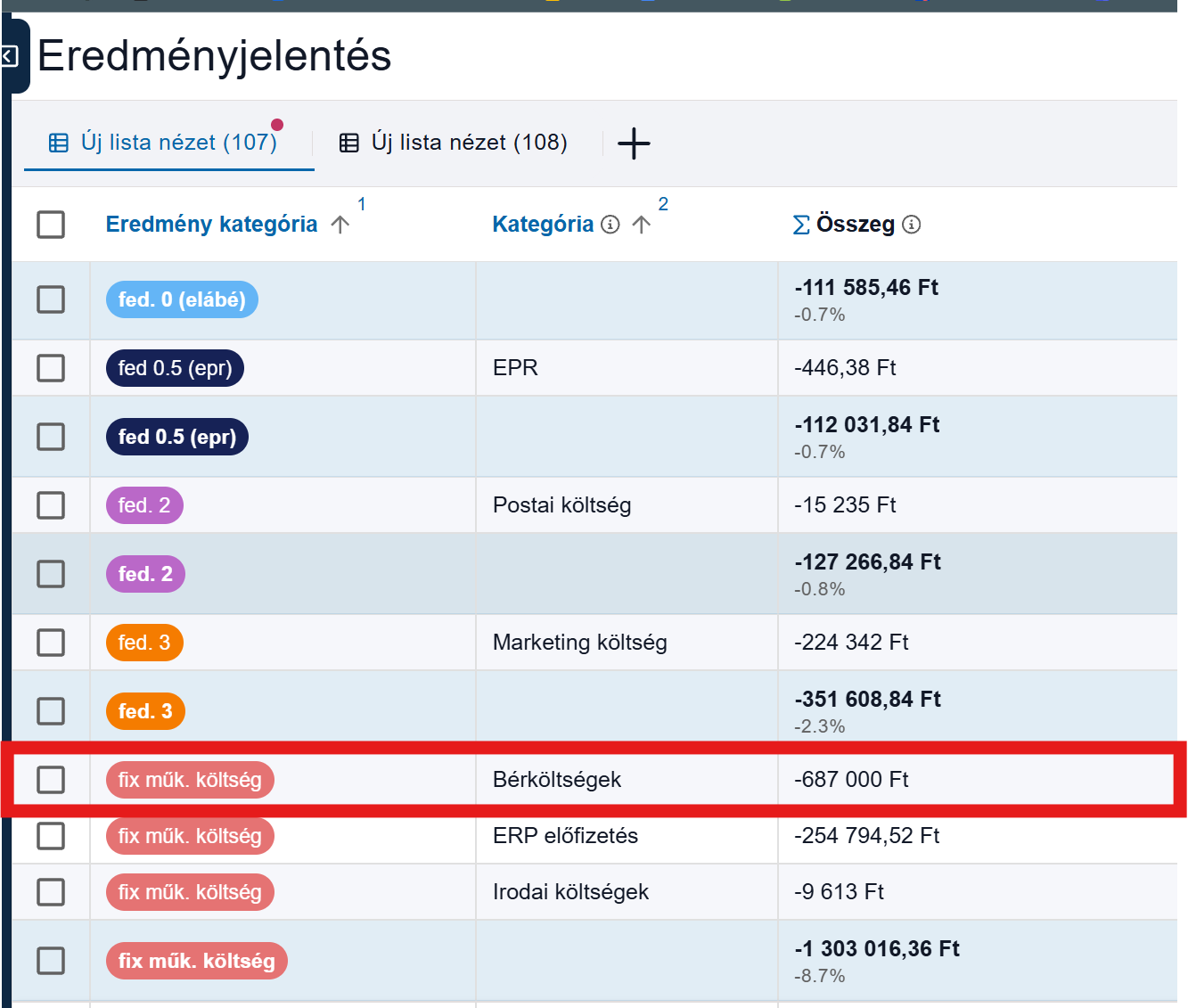This screenshot has height=1008, width=1188.
Task: Select checkbox of Marketing költség row
Action: [51, 643]
